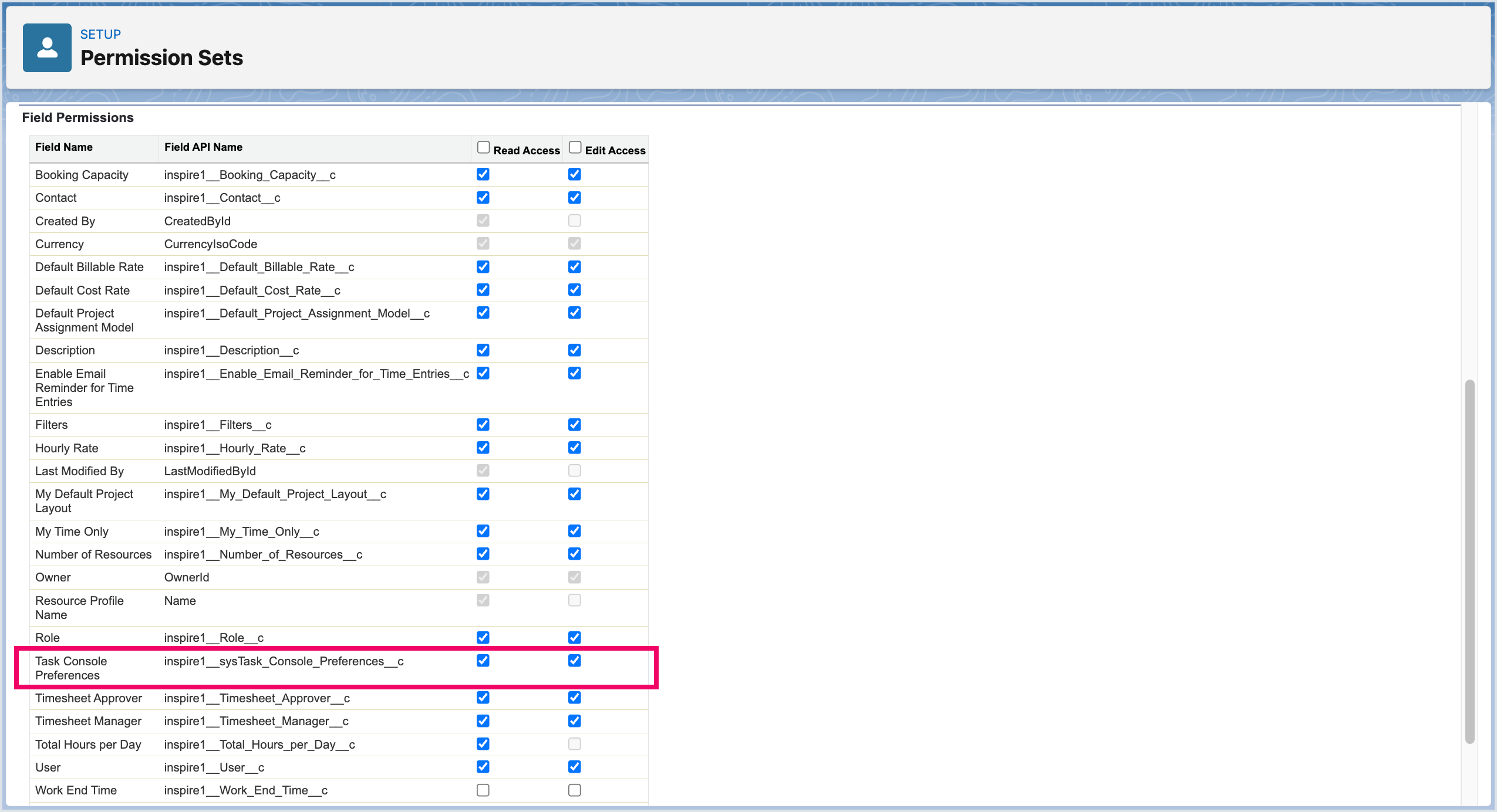
Task: Uncheck Edit Access for Number of Resources
Action: [575, 554]
